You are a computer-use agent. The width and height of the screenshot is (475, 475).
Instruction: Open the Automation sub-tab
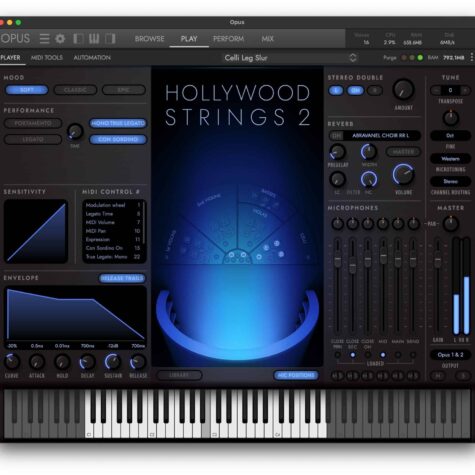pyautogui.click(x=92, y=58)
